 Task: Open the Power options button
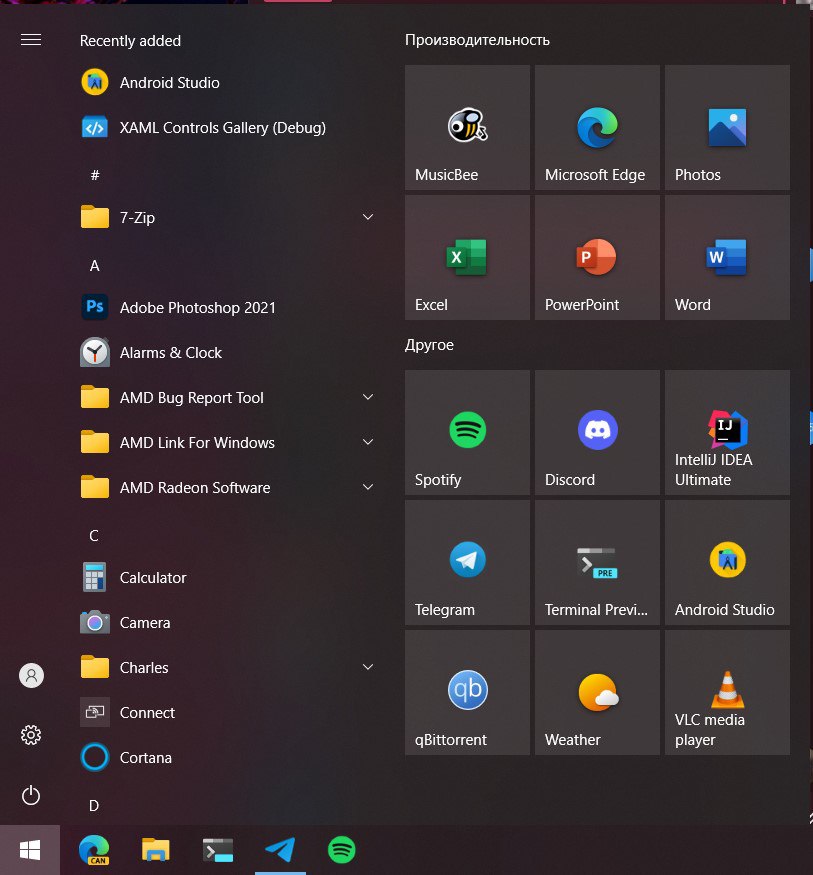pos(31,795)
